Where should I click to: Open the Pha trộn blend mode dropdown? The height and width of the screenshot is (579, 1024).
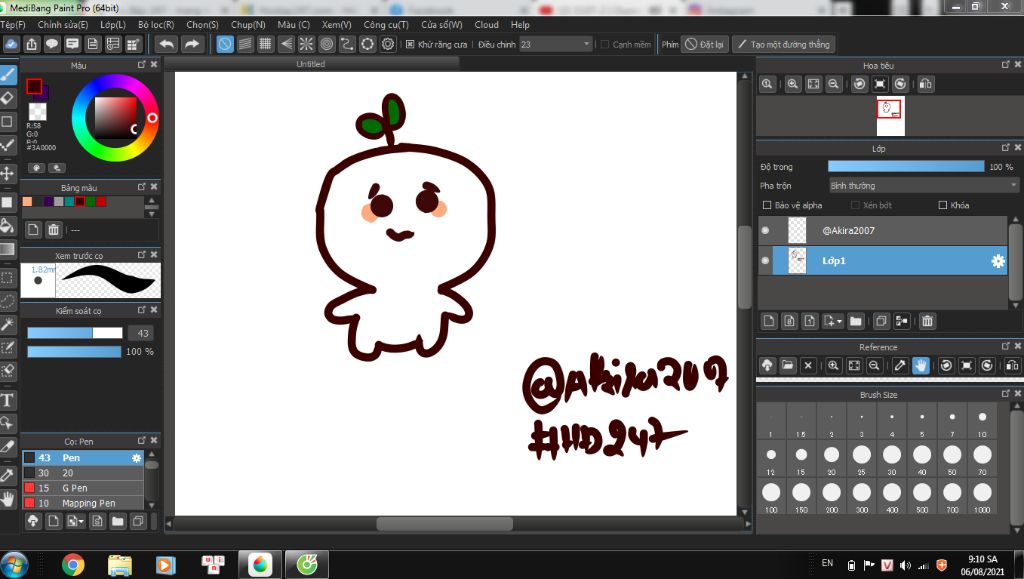point(923,185)
